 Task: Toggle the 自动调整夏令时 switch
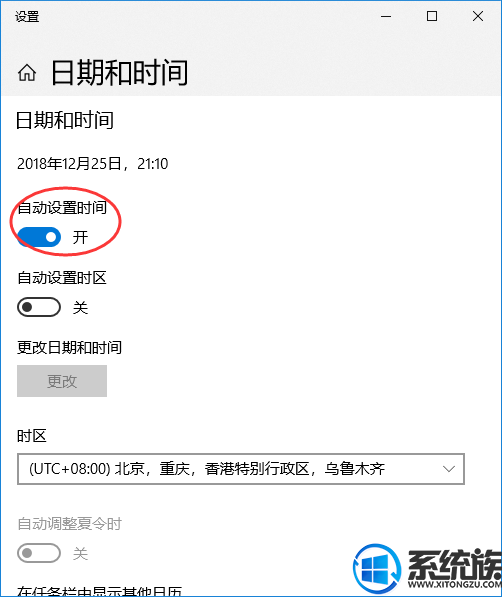pyautogui.click(x=39, y=553)
